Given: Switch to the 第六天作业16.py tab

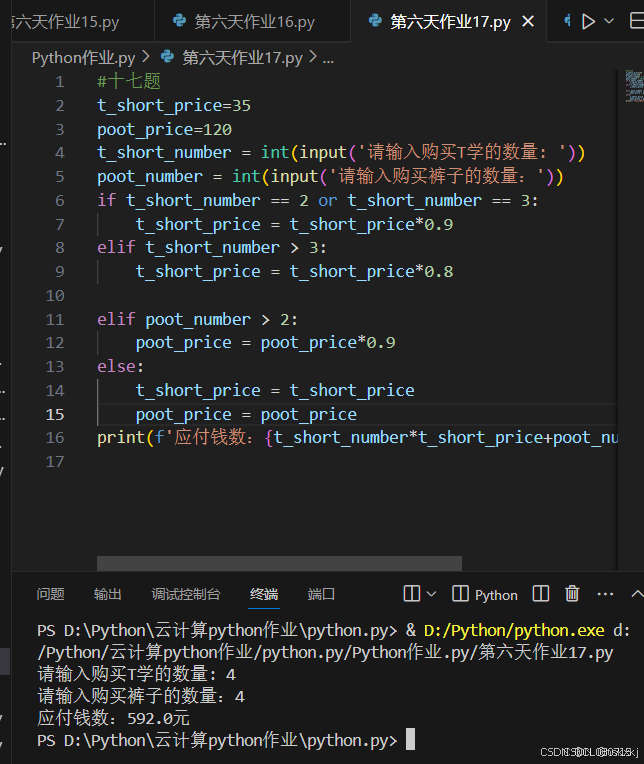Looking at the screenshot, I should point(252,21).
